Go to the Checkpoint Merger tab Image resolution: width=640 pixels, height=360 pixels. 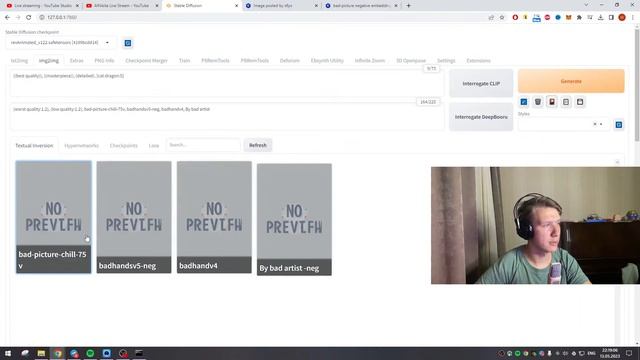point(146,60)
